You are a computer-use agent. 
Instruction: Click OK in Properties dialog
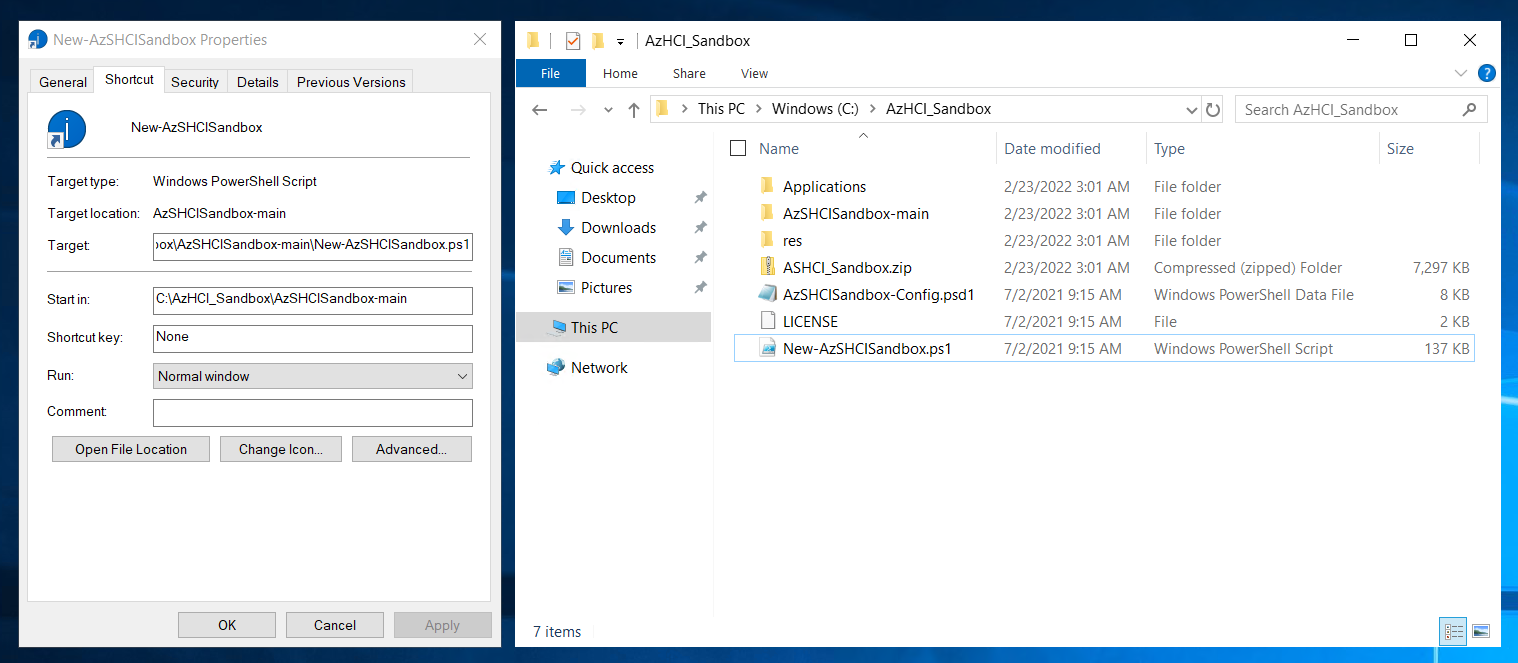point(227,625)
